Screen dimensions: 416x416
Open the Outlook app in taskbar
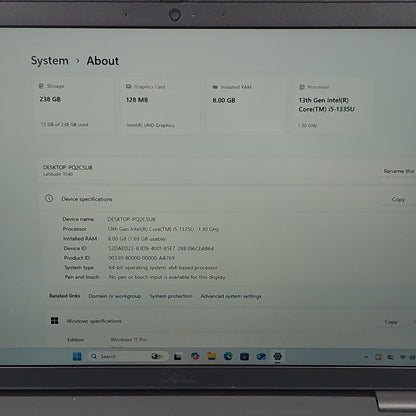(x=261, y=357)
